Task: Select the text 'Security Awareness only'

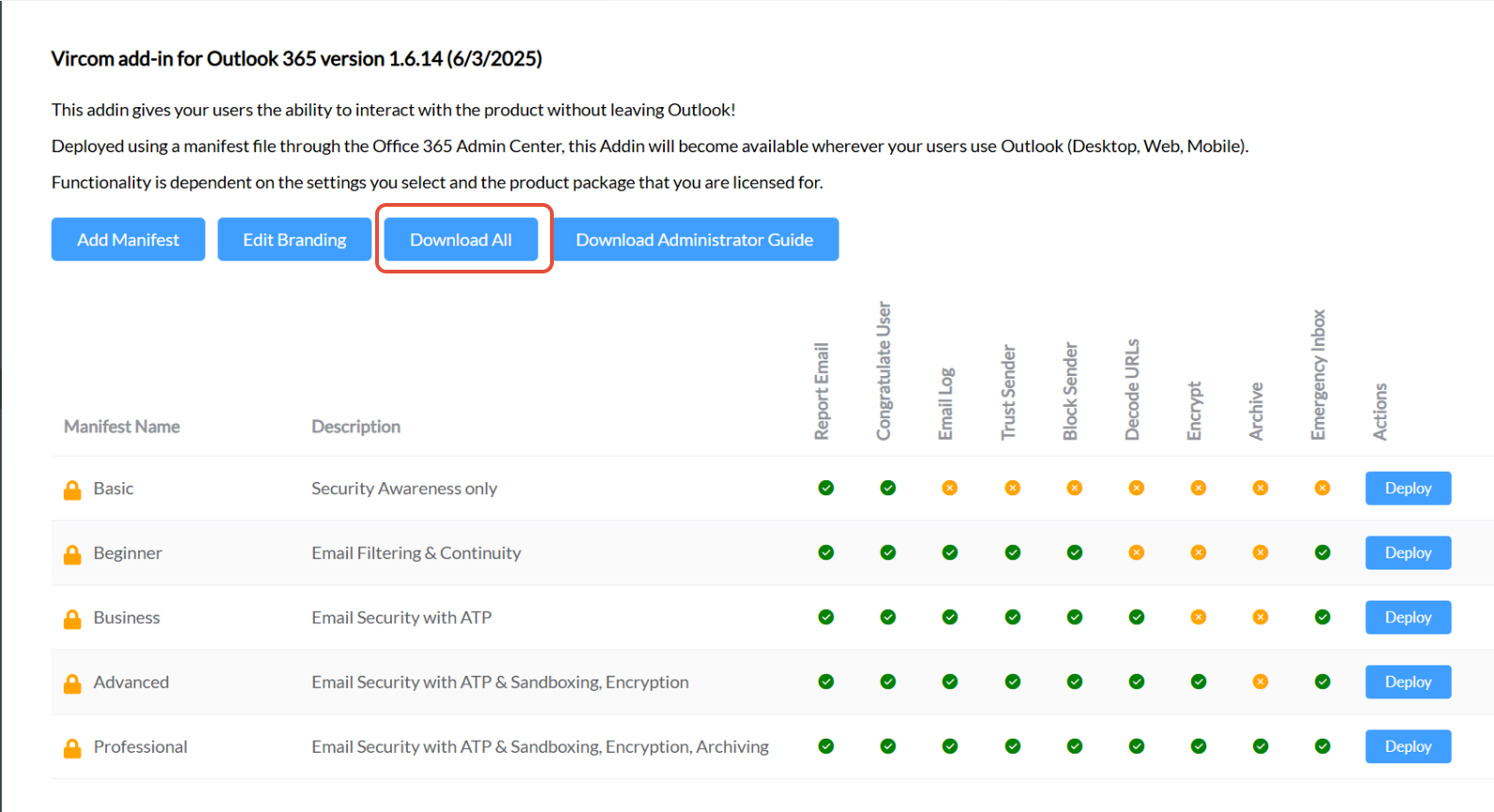Action: click(404, 489)
